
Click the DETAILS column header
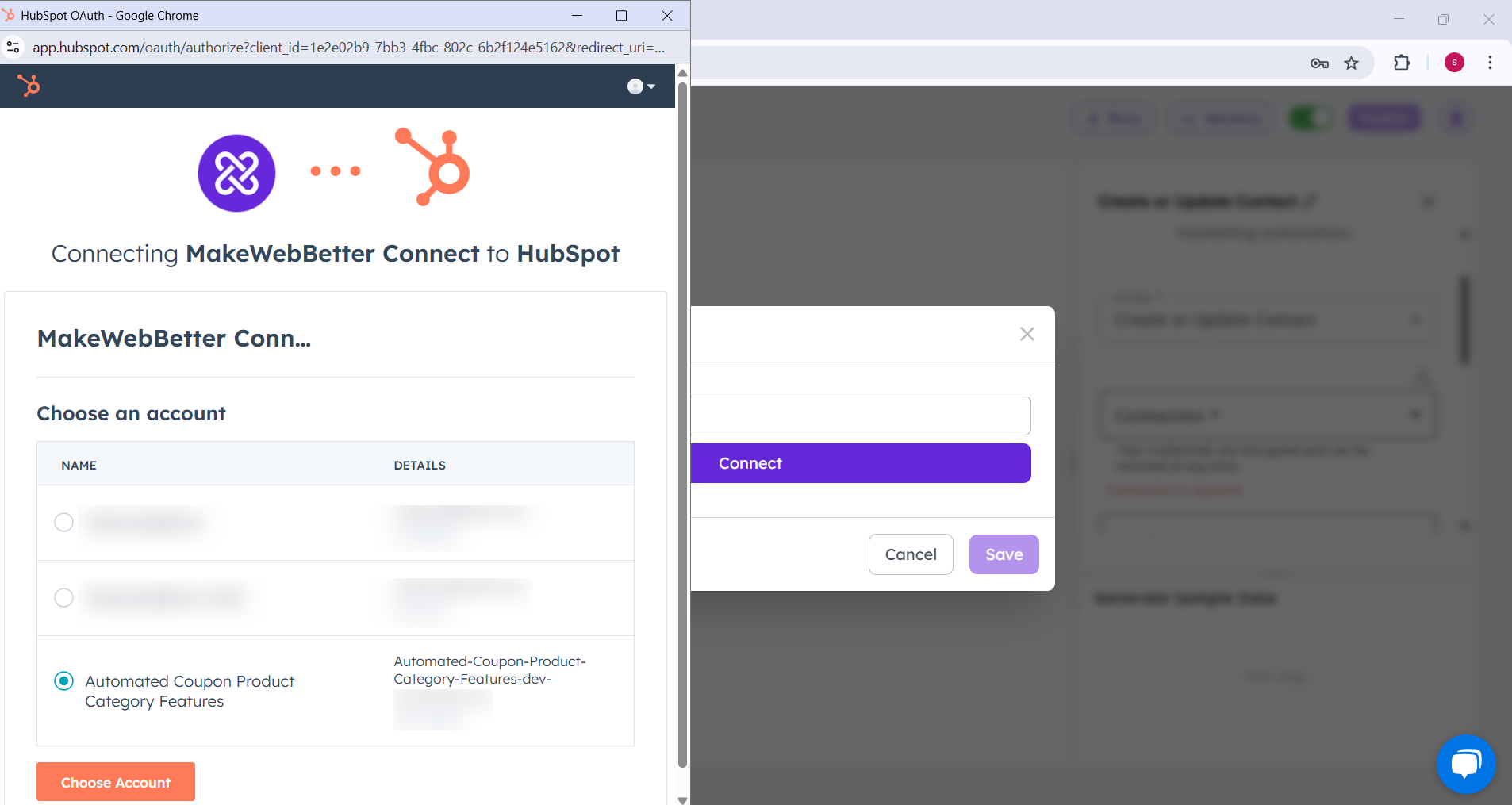[x=420, y=466]
